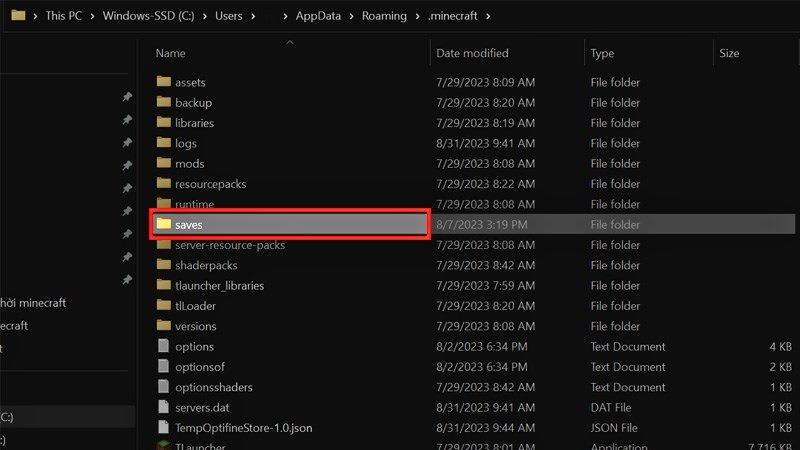Sort by Date modified column header
800x450 pixels.
[472, 53]
